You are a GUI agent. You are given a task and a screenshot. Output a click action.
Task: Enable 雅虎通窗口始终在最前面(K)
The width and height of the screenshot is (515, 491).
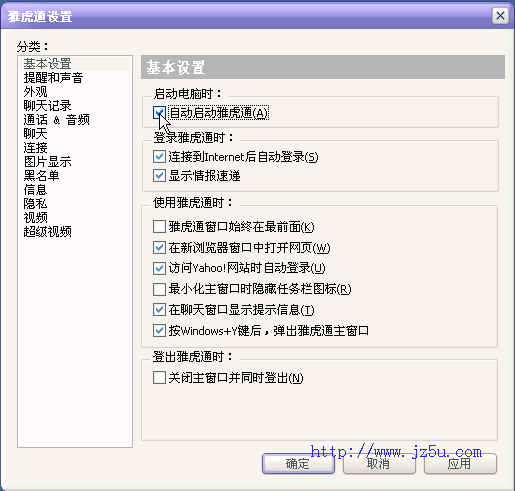159,227
